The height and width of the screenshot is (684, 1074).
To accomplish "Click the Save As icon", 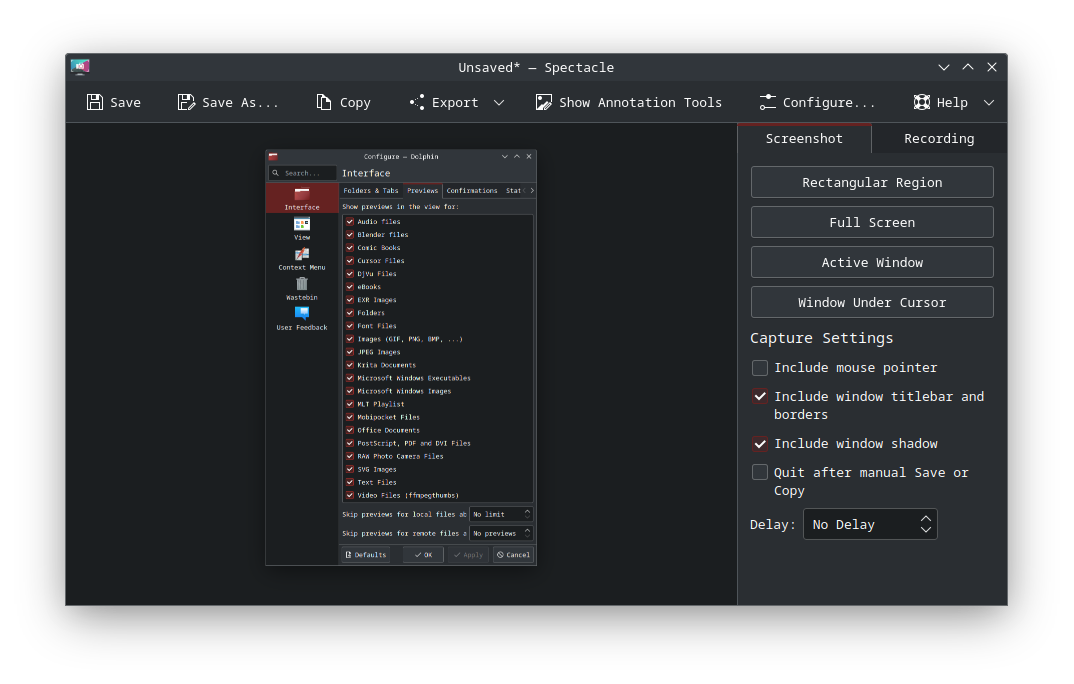I will (x=186, y=103).
